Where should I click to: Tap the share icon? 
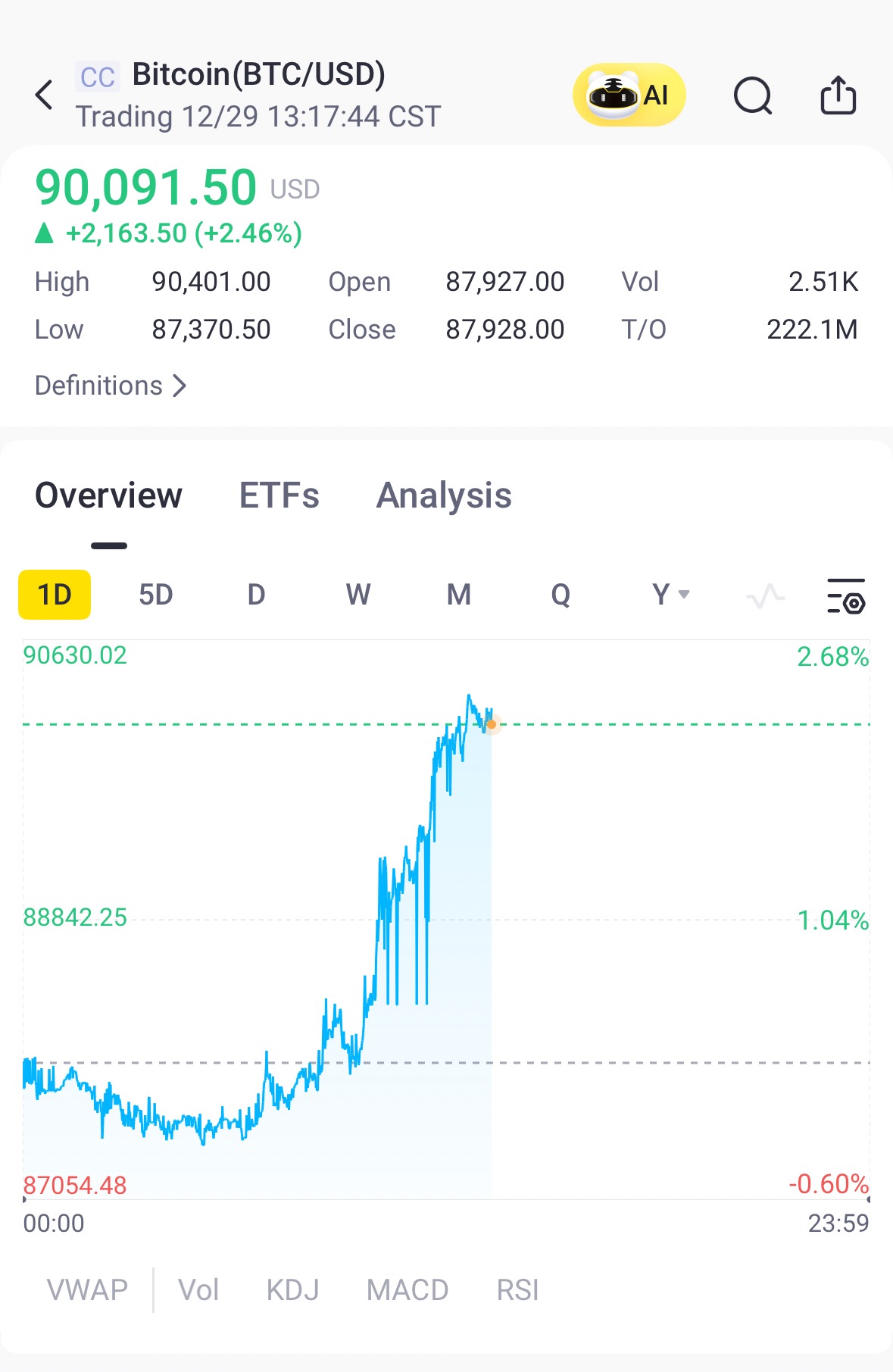(838, 95)
